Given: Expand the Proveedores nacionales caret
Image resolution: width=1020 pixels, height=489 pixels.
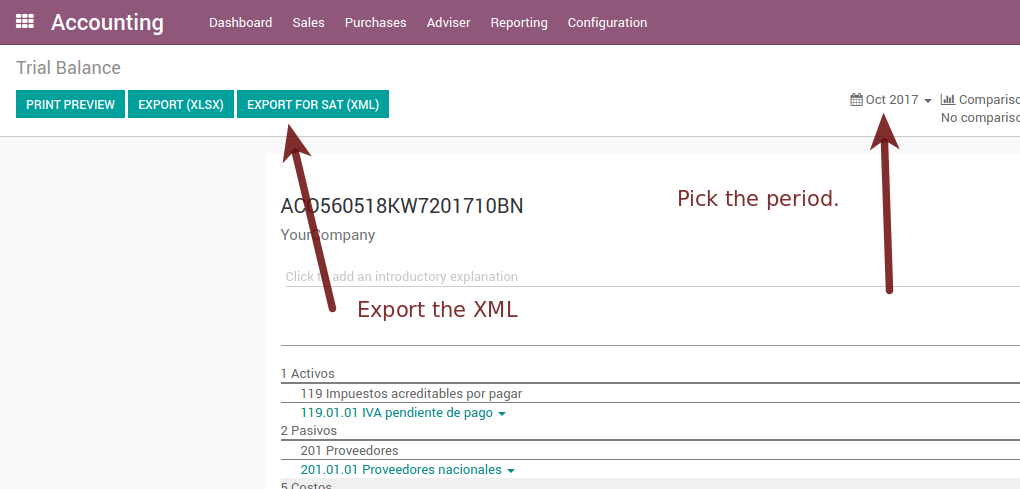Looking at the screenshot, I should pos(511,470).
